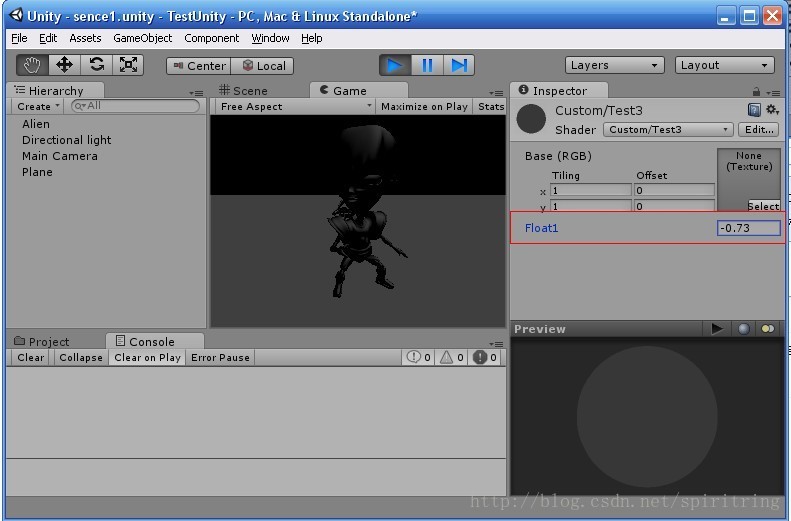The width and height of the screenshot is (791, 521).
Task: Select Plane in the Hierarchy
Action: point(37,172)
